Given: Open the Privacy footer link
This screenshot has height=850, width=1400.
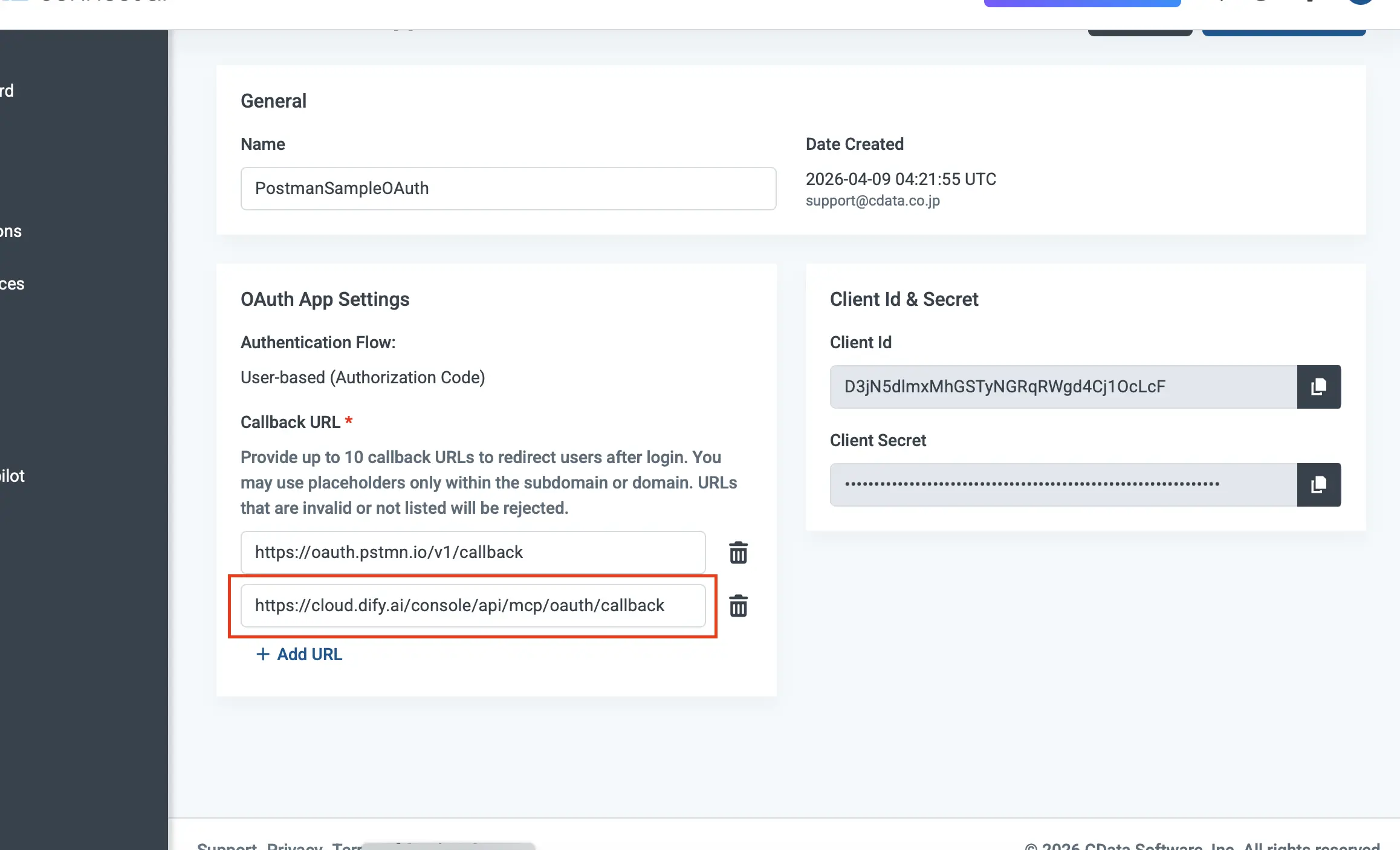Looking at the screenshot, I should tap(294, 846).
